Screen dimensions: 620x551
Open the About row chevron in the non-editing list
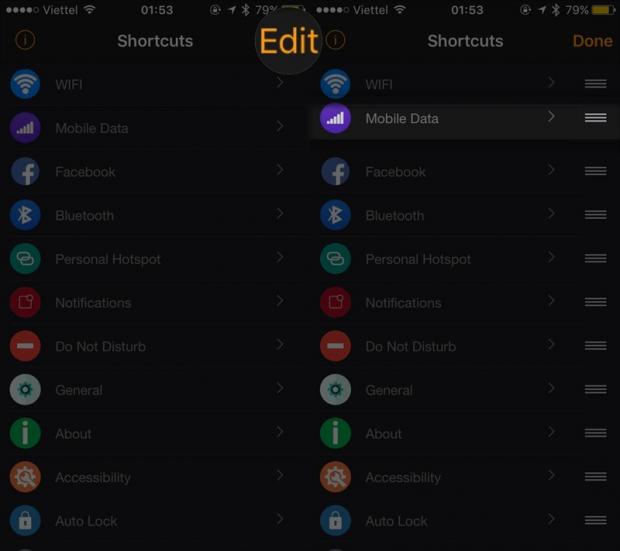280,432
